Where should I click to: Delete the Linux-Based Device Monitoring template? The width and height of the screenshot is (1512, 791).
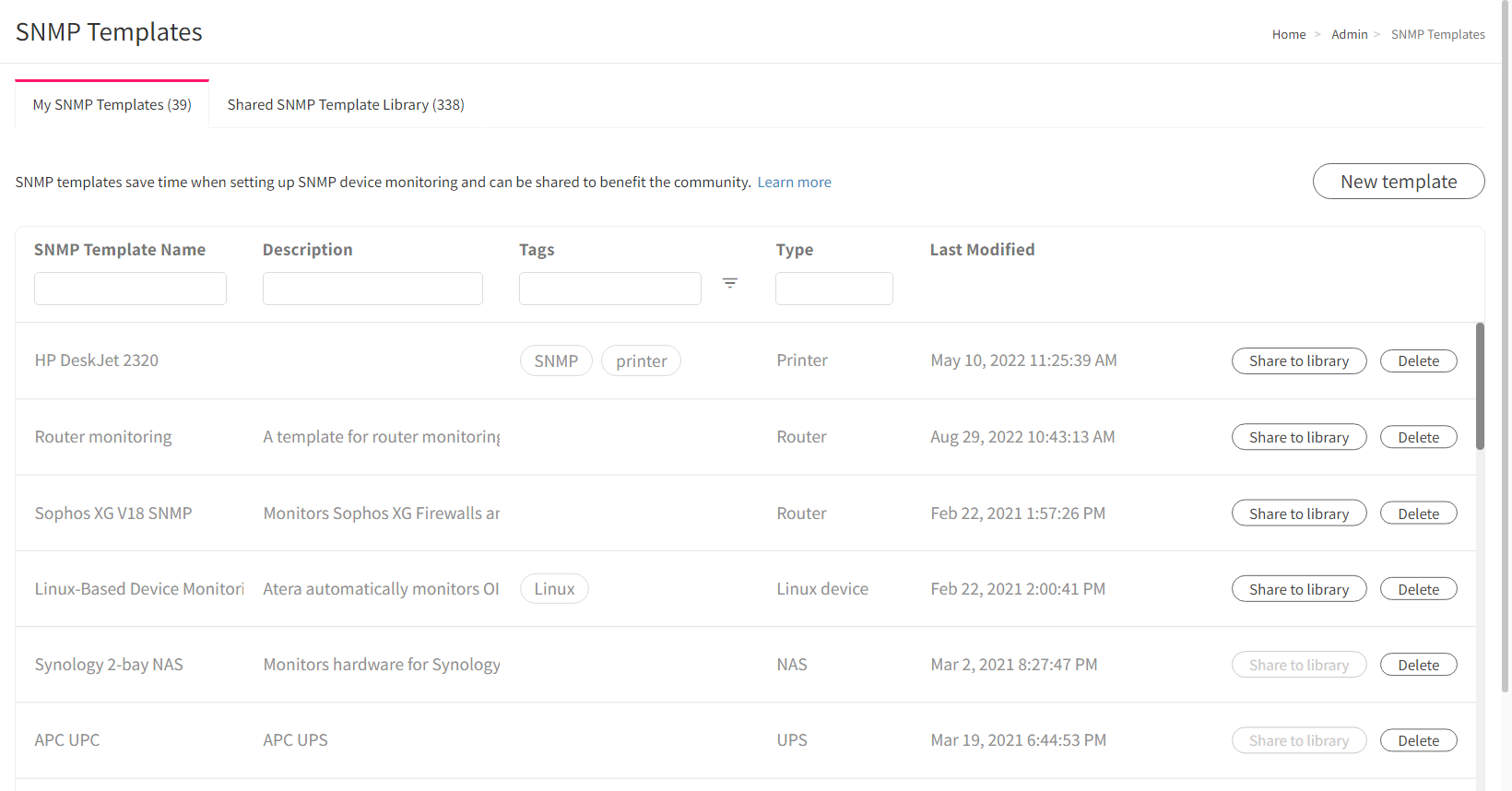[x=1417, y=590]
